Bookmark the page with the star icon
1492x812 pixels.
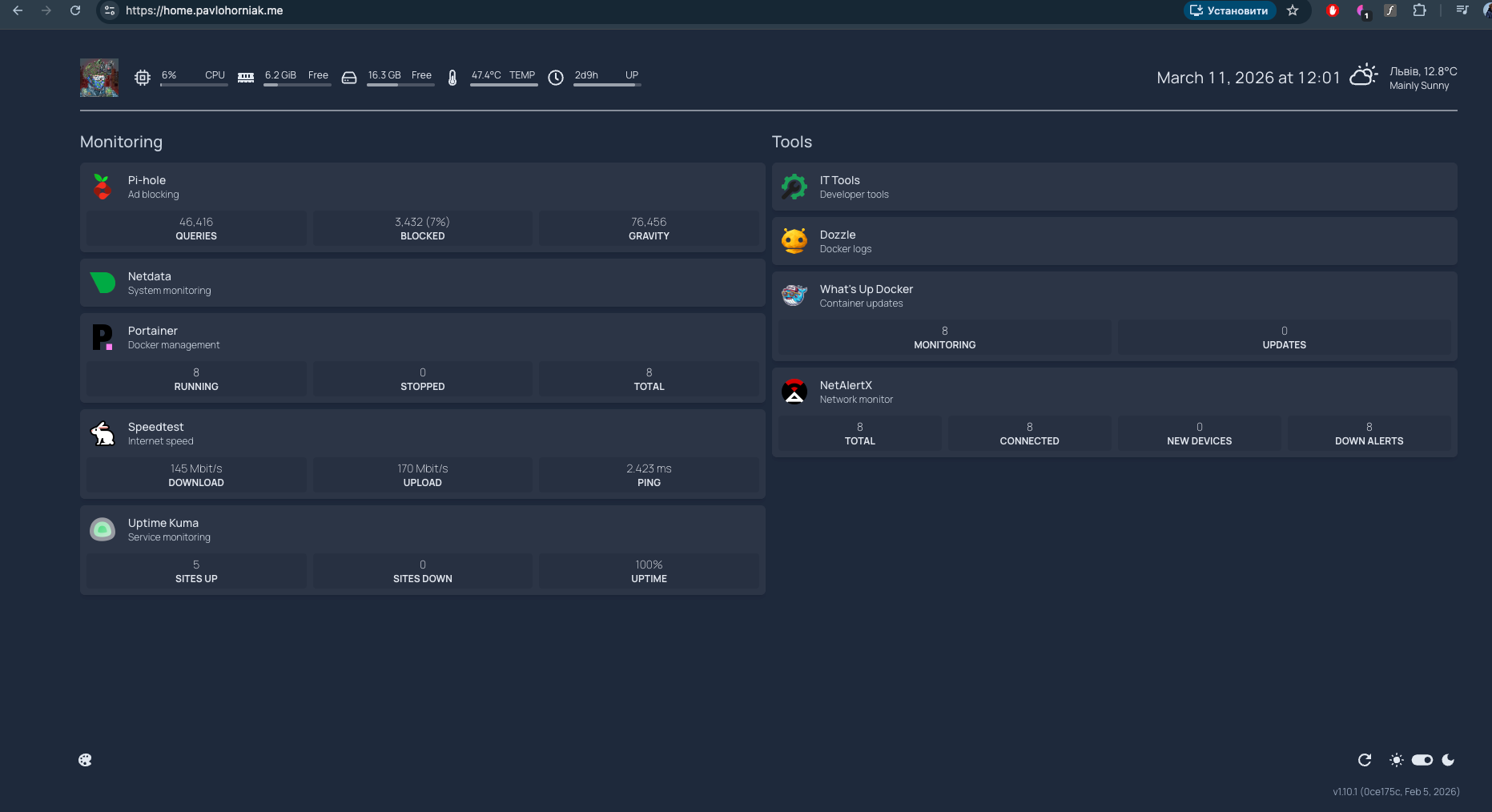1293,11
